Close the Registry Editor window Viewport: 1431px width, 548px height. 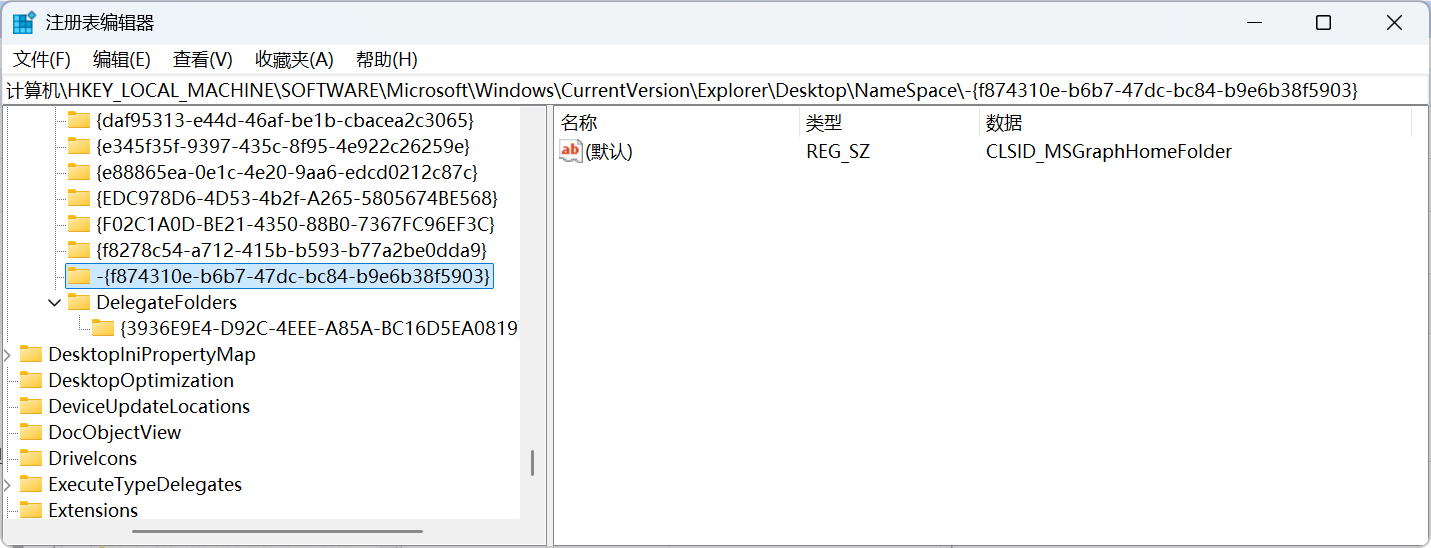[x=1394, y=22]
